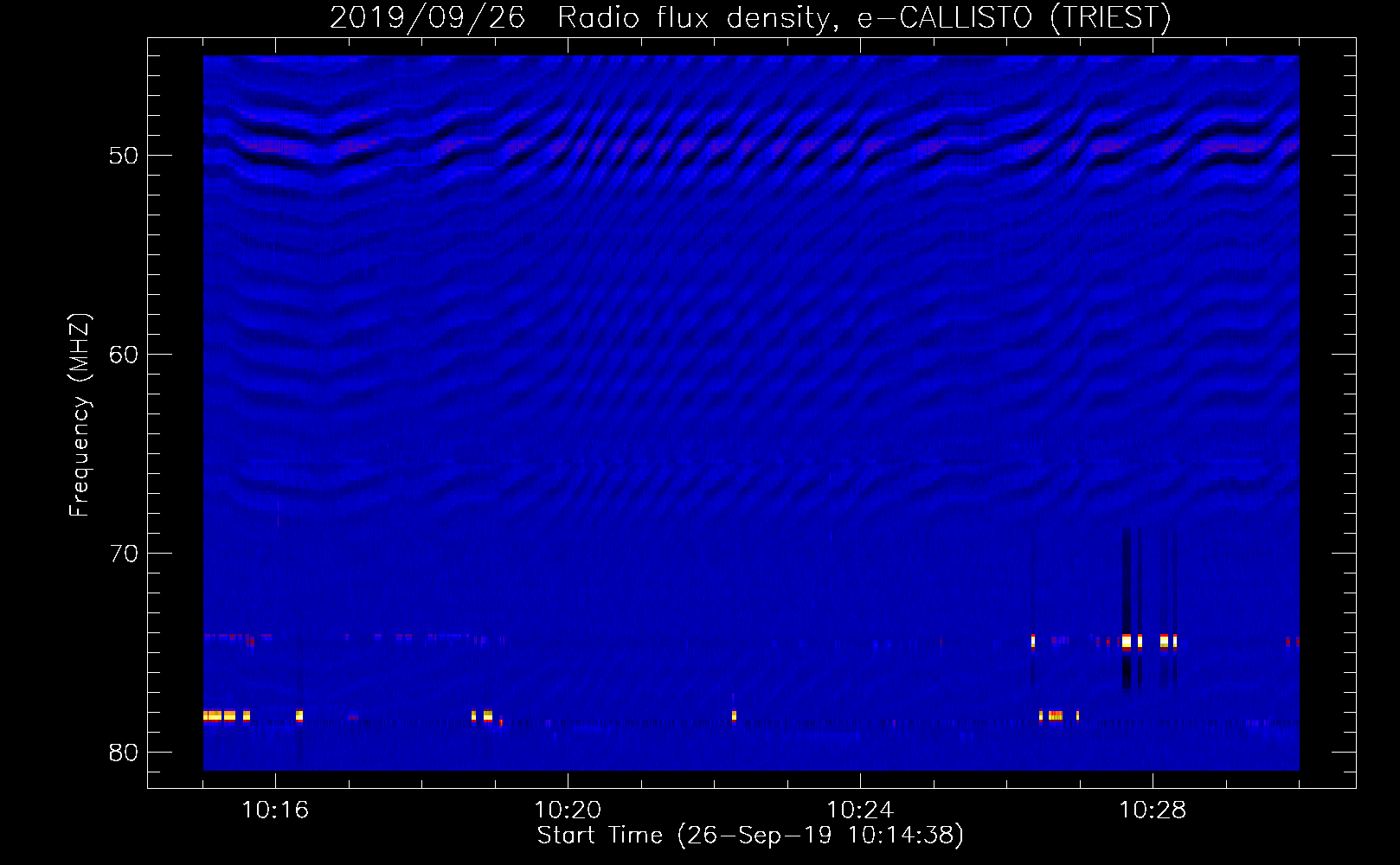This screenshot has height=865, width=1400.
Task: Click the 10:20 time tick label
Action: click(x=568, y=811)
